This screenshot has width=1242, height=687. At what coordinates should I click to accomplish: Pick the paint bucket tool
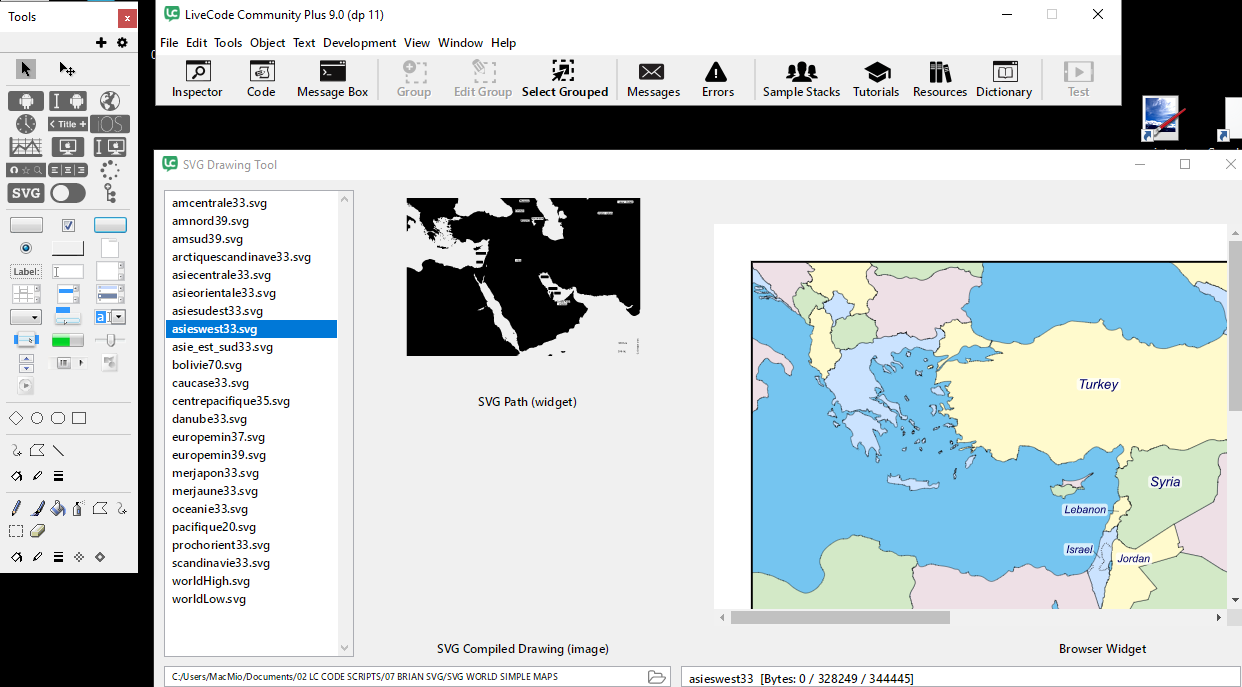(58, 508)
